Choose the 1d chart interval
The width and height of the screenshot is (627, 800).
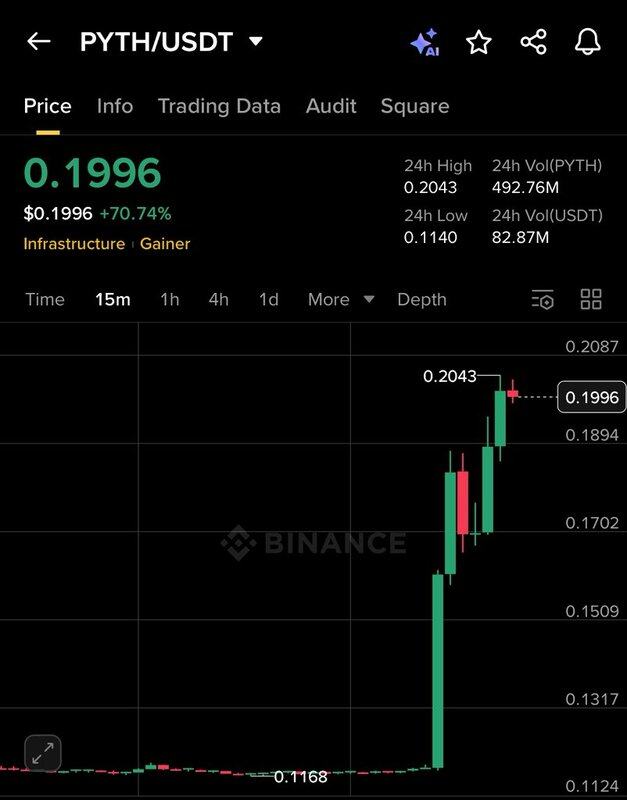tap(269, 299)
